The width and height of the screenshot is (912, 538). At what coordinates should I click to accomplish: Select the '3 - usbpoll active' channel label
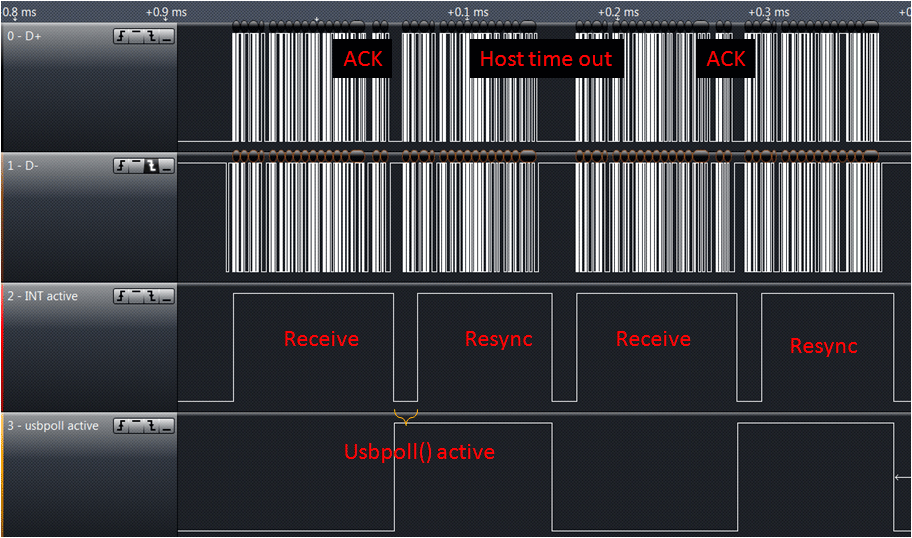coord(53,426)
